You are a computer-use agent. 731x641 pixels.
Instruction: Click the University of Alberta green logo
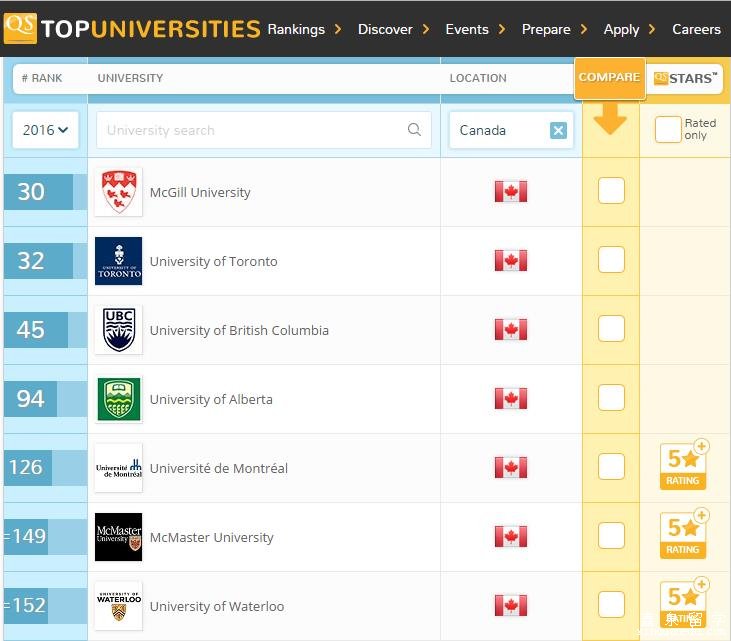(118, 399)
